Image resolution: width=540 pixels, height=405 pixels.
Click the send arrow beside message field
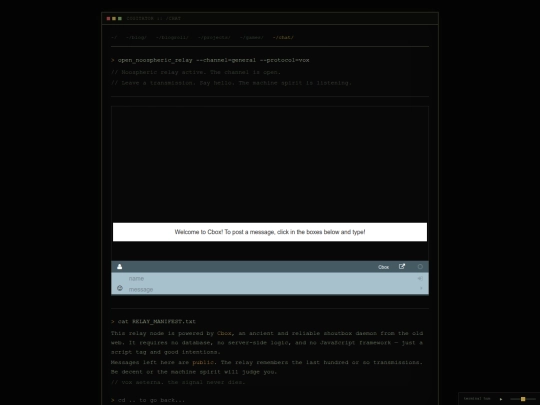point(421,288)
